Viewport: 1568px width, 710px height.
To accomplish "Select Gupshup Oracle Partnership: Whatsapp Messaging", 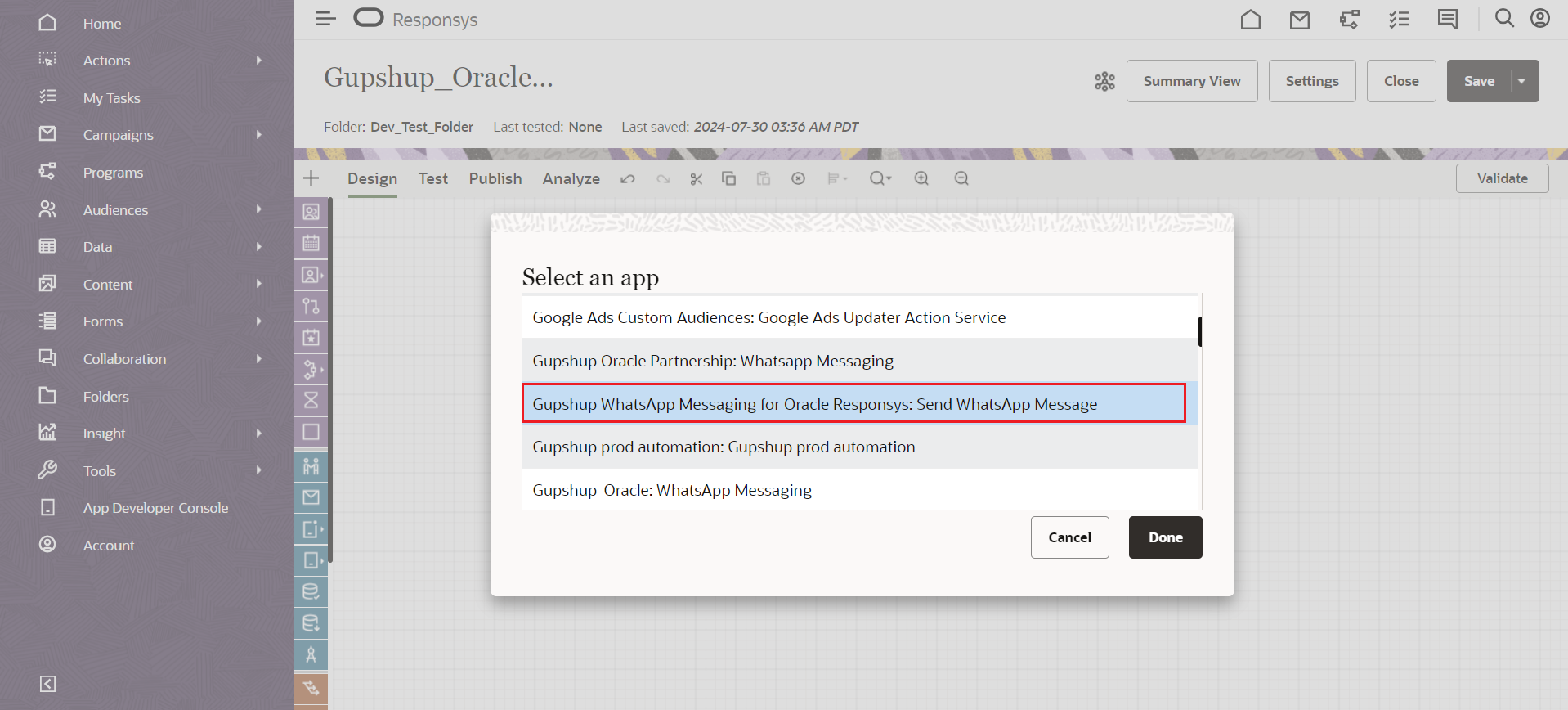I will (860, 361).
